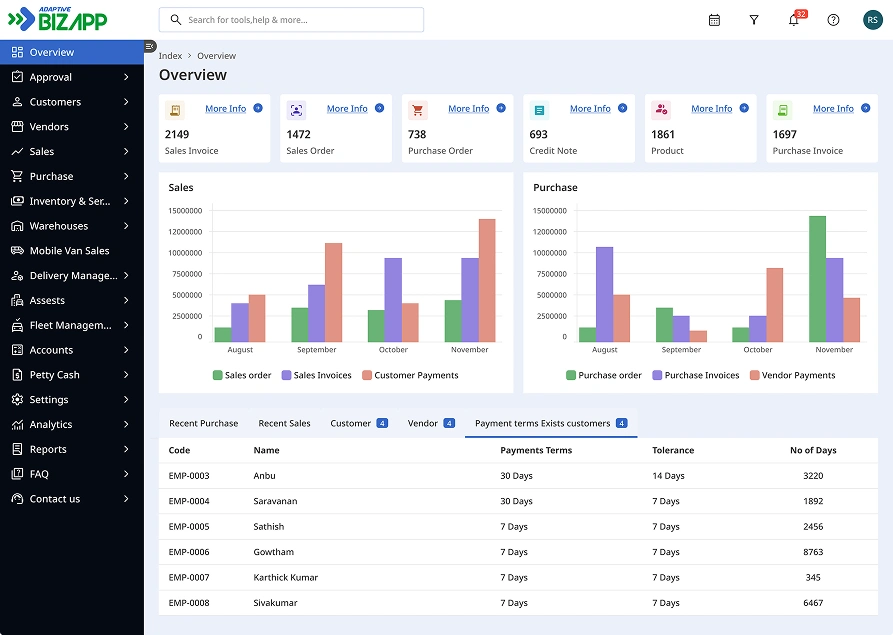Open notifications bell with 32 badge
893x636 pixels.
[x=794, y=20]
